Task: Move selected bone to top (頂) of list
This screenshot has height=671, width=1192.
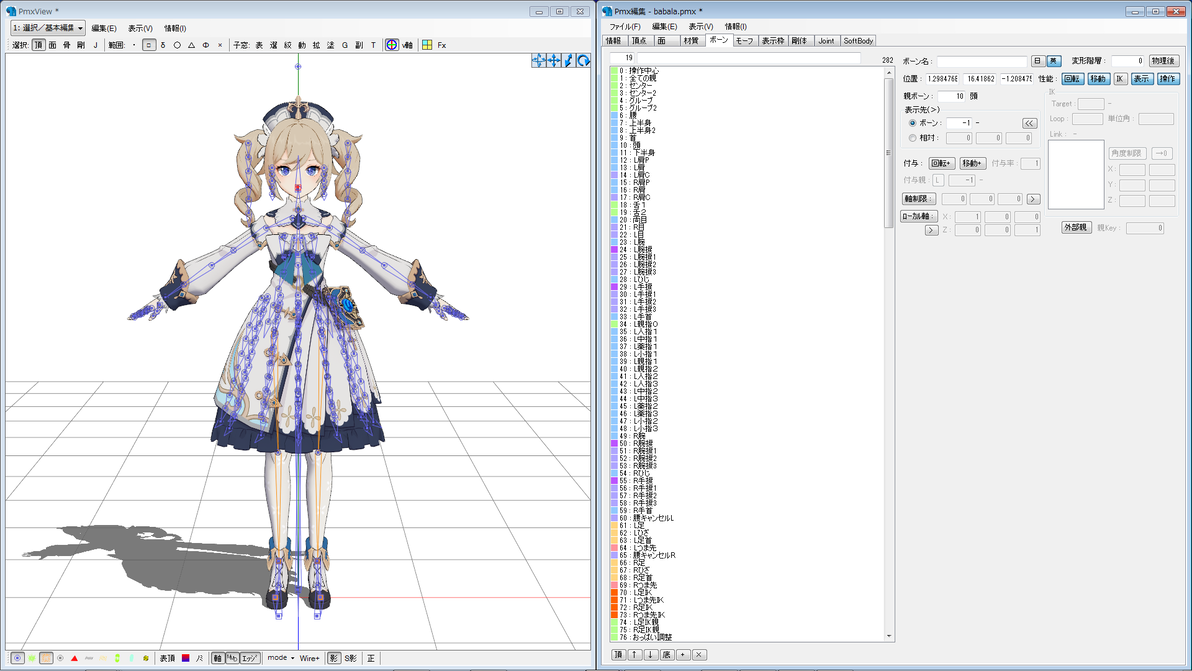Action: pos(619,655)
